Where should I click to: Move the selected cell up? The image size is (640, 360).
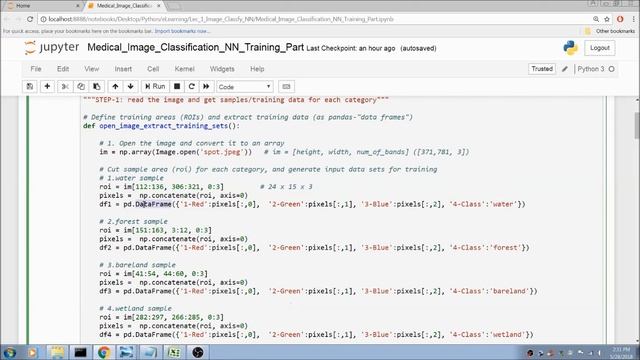[115, 87]
